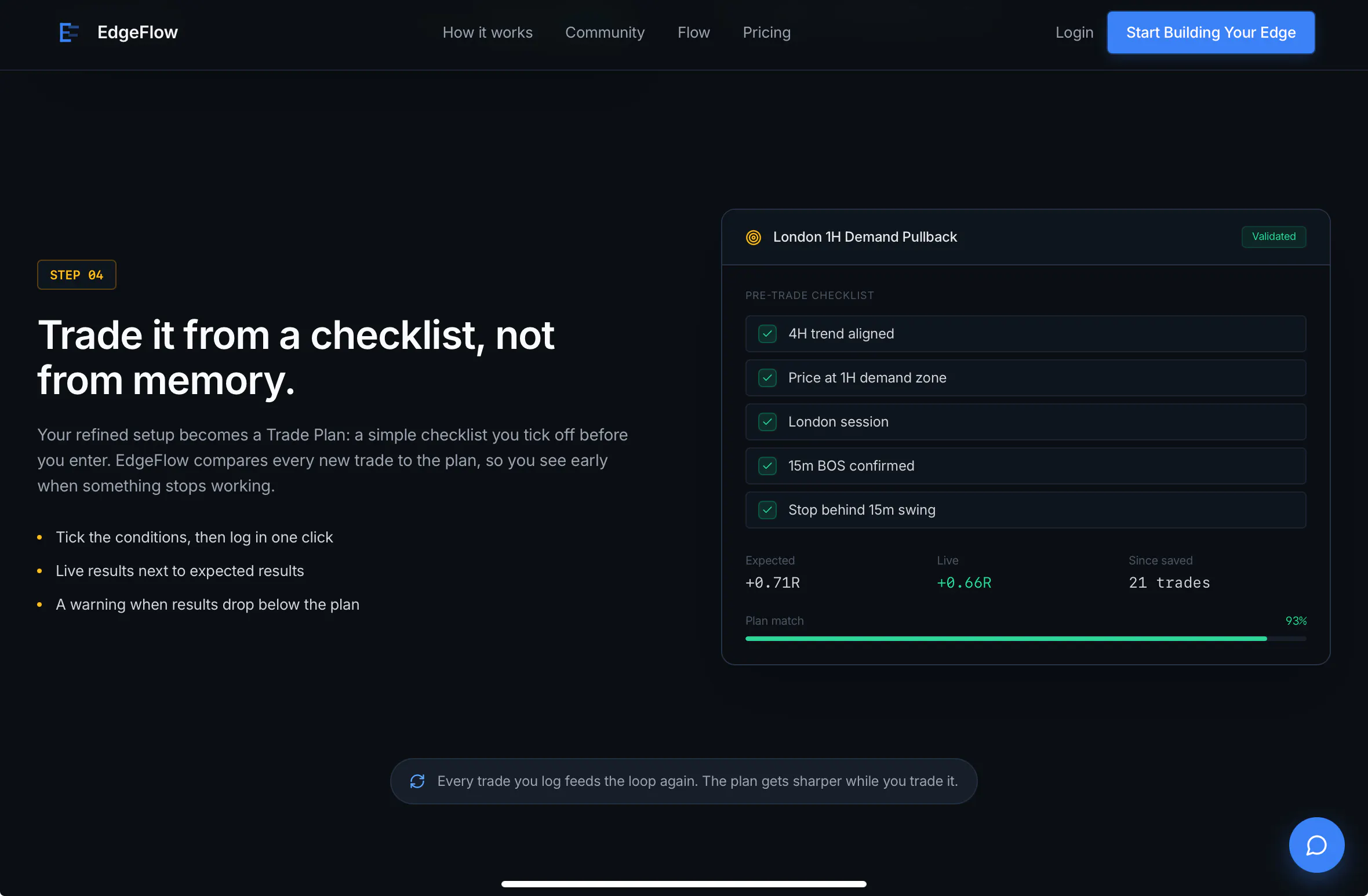Click 'Tick the conditions, then log in one click'
Viewport: 1368px width, 896px height.
(194, 537)
